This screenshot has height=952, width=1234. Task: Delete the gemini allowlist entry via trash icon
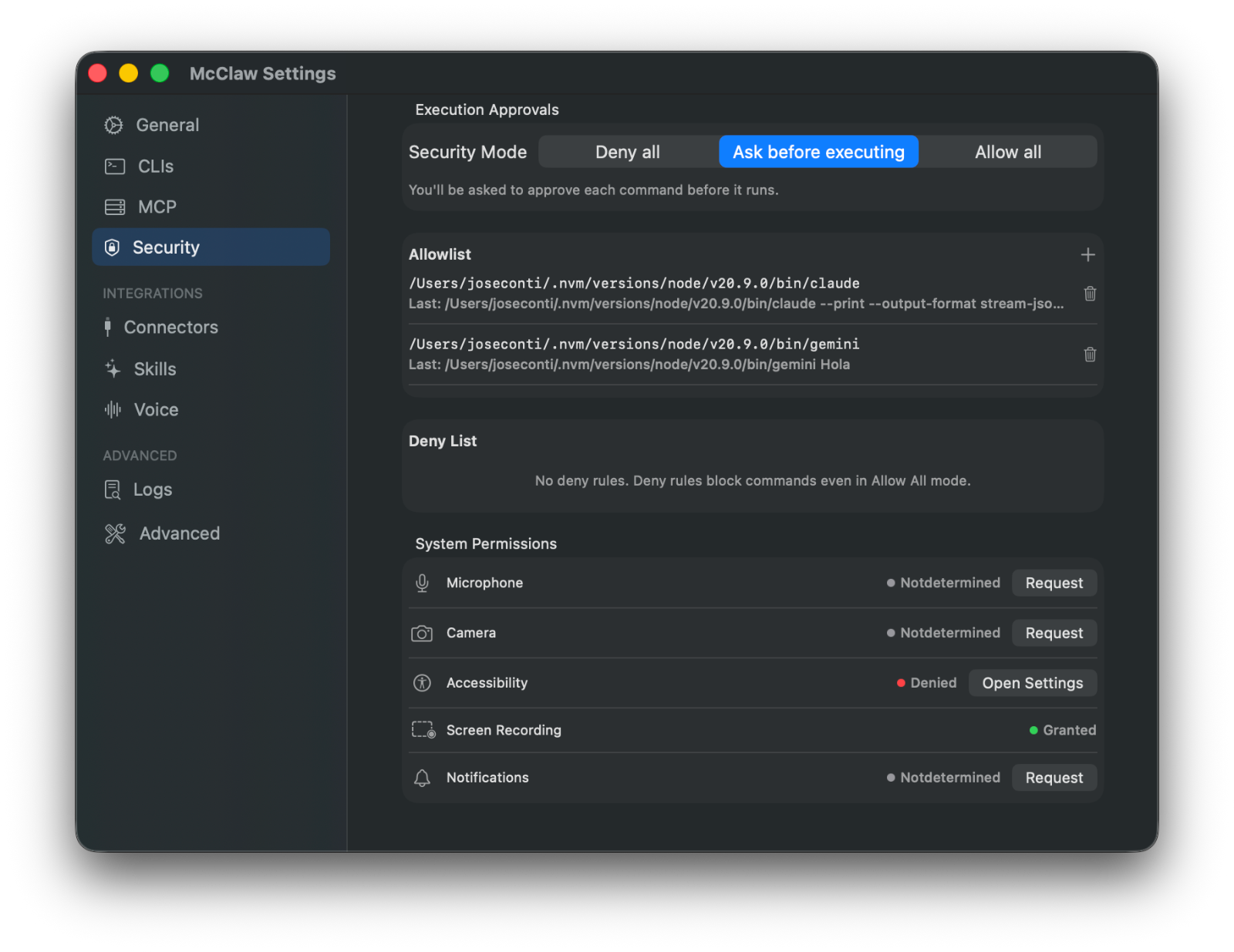1089,355
